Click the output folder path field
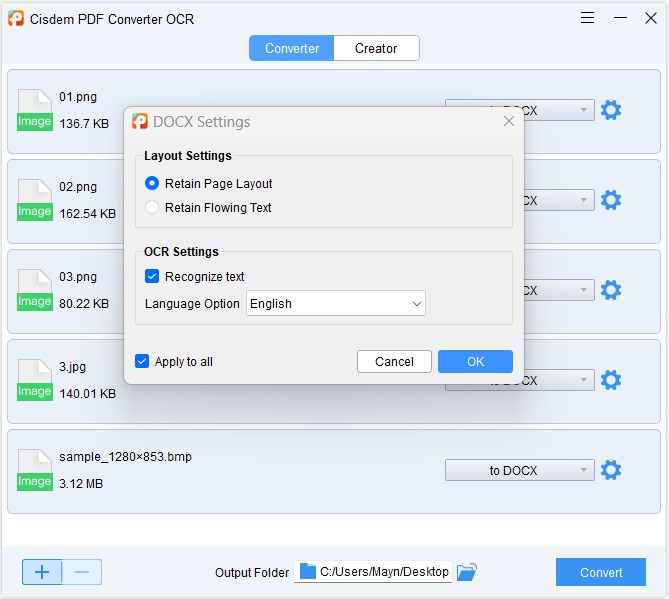The image size is (669, 599). point(373,572)
